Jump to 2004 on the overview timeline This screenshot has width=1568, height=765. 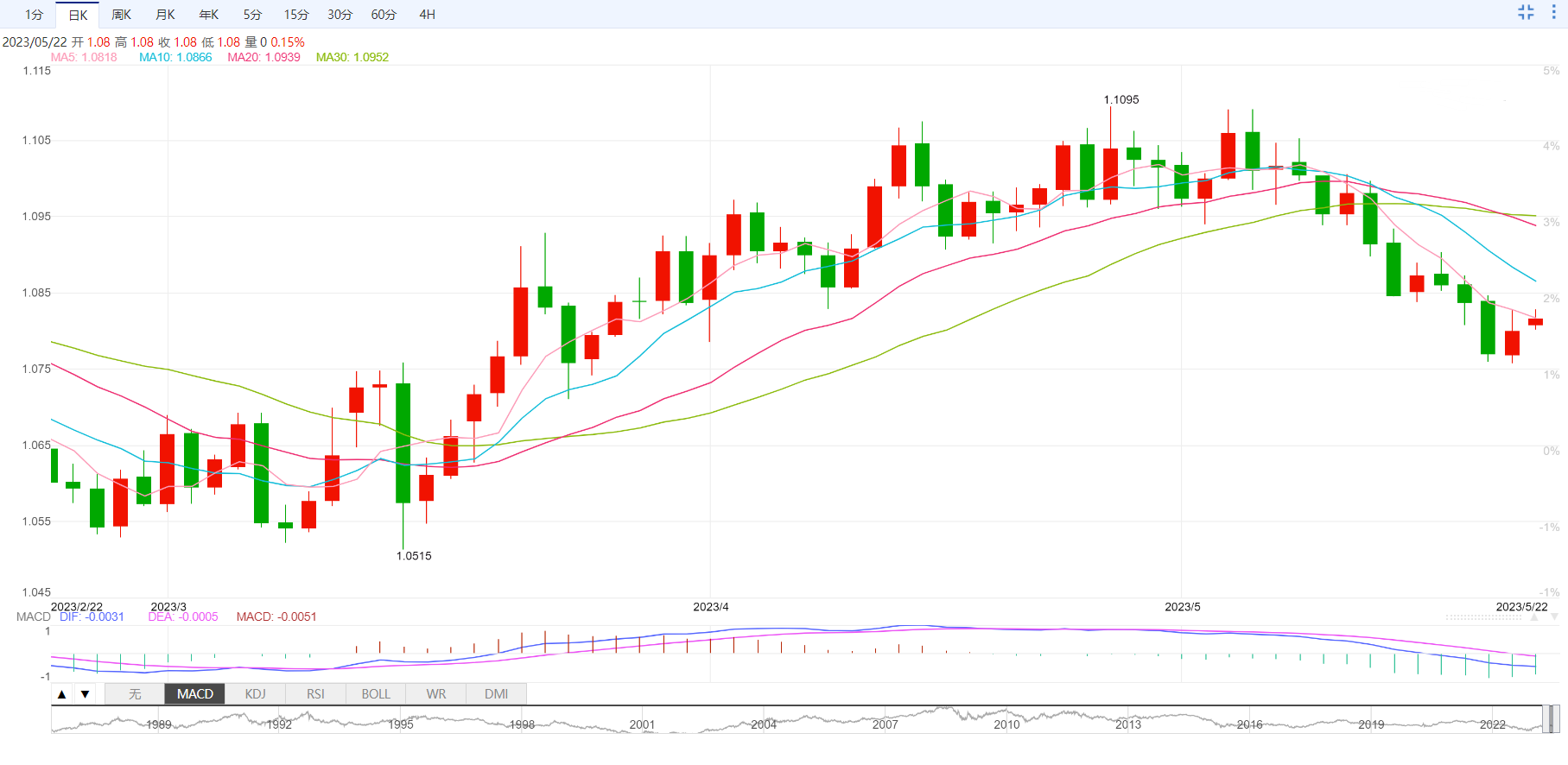(x=764, y=724)
